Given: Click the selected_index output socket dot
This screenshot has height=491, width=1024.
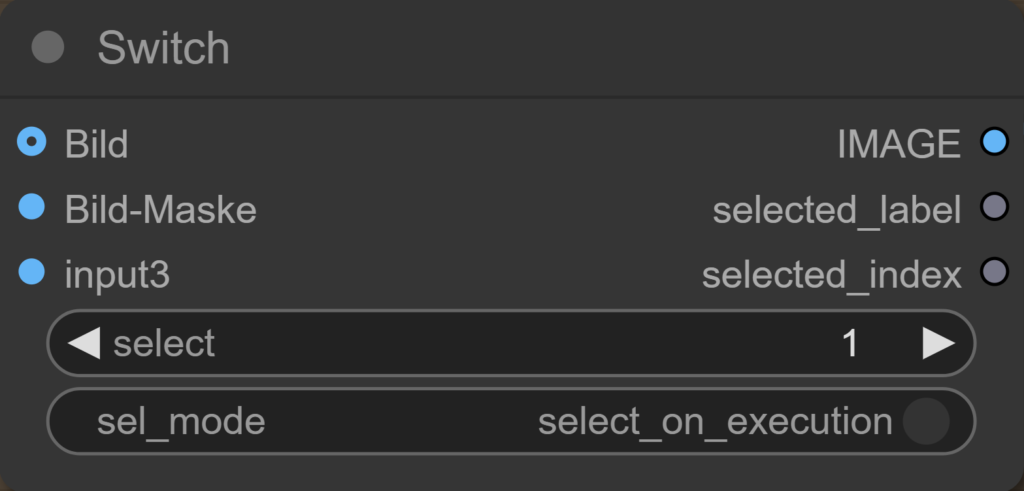Looking at the screenshot, I should [993, 272].
